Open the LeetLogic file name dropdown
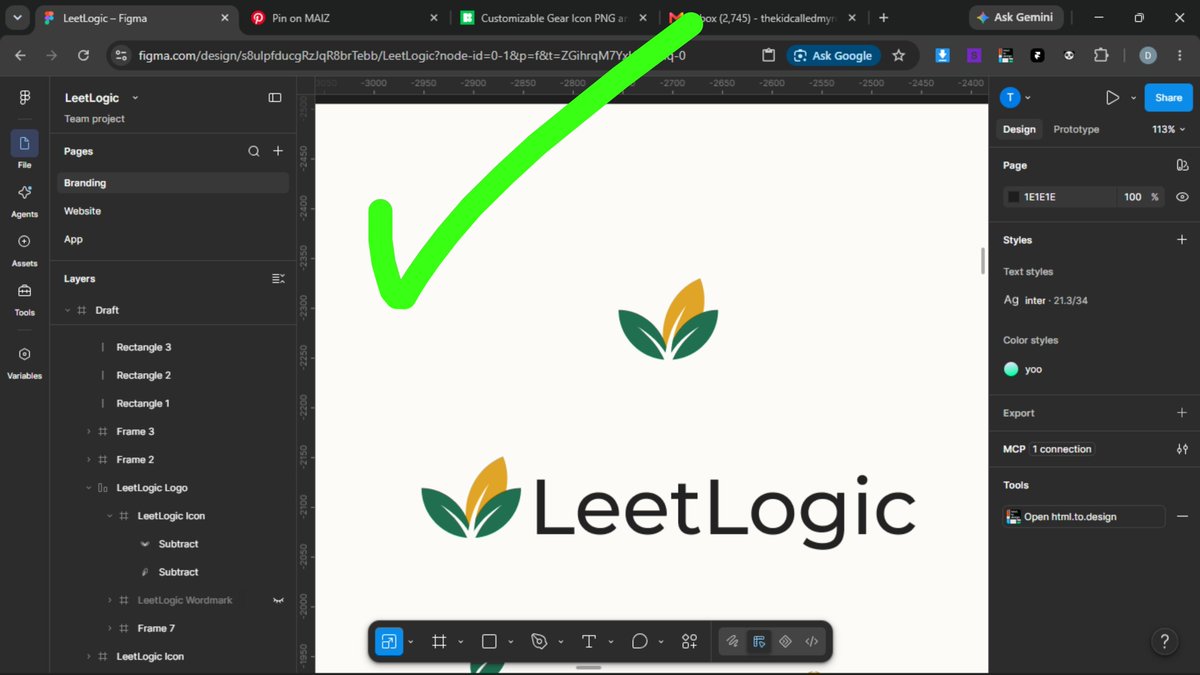The image size is (1200, 675). tap(135, 98)
